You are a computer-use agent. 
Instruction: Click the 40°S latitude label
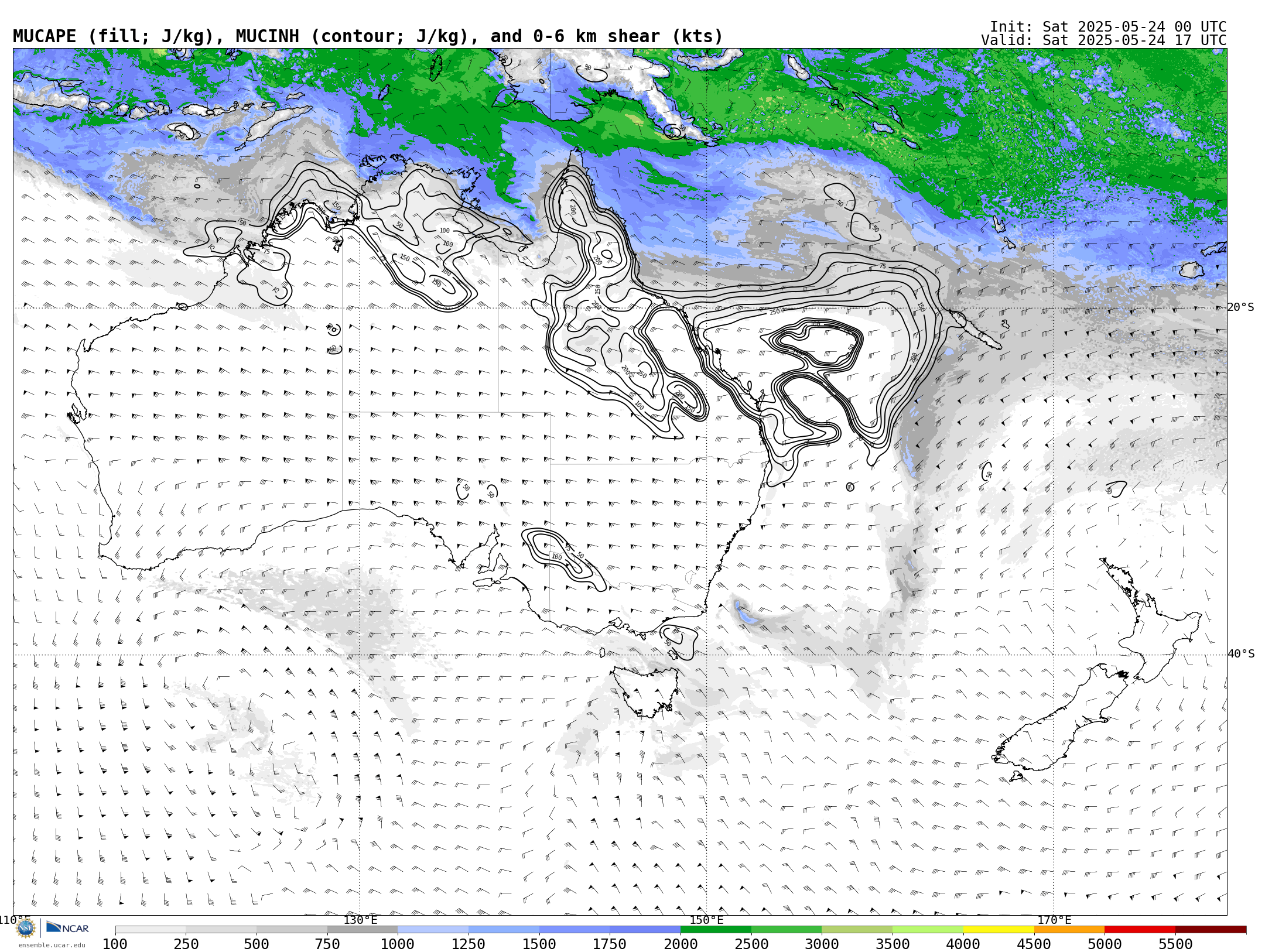tap(1241, 654)
